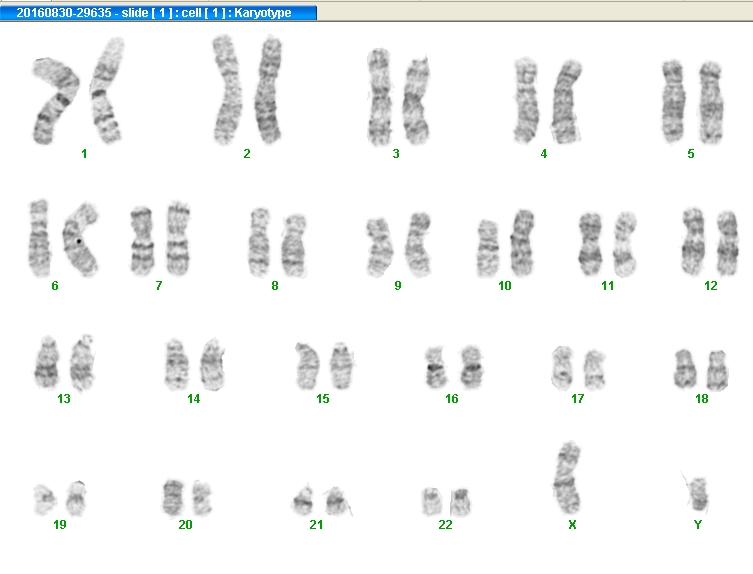The width and height of the screenshot is (753, 574).
Task: Pick the right chromosome 4 image
Action: coord(566,101)
